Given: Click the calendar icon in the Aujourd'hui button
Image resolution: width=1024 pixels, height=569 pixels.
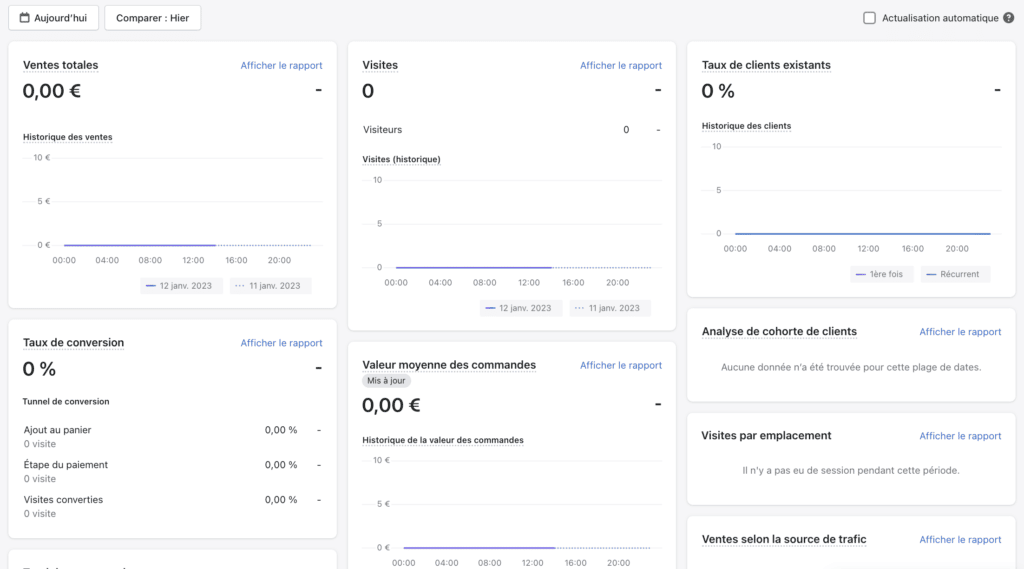Looking at the screenshot, I should point(25,18).
